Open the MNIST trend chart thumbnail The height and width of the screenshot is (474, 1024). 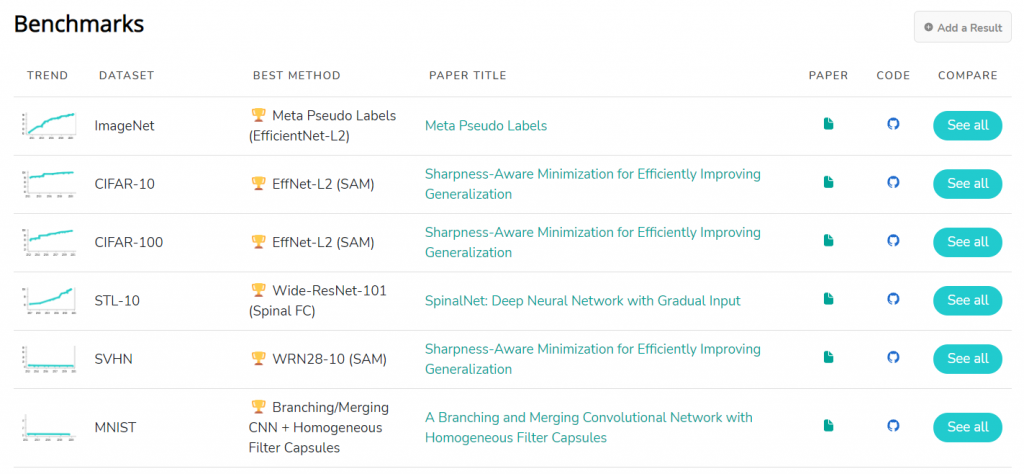[x=49, y=427]
